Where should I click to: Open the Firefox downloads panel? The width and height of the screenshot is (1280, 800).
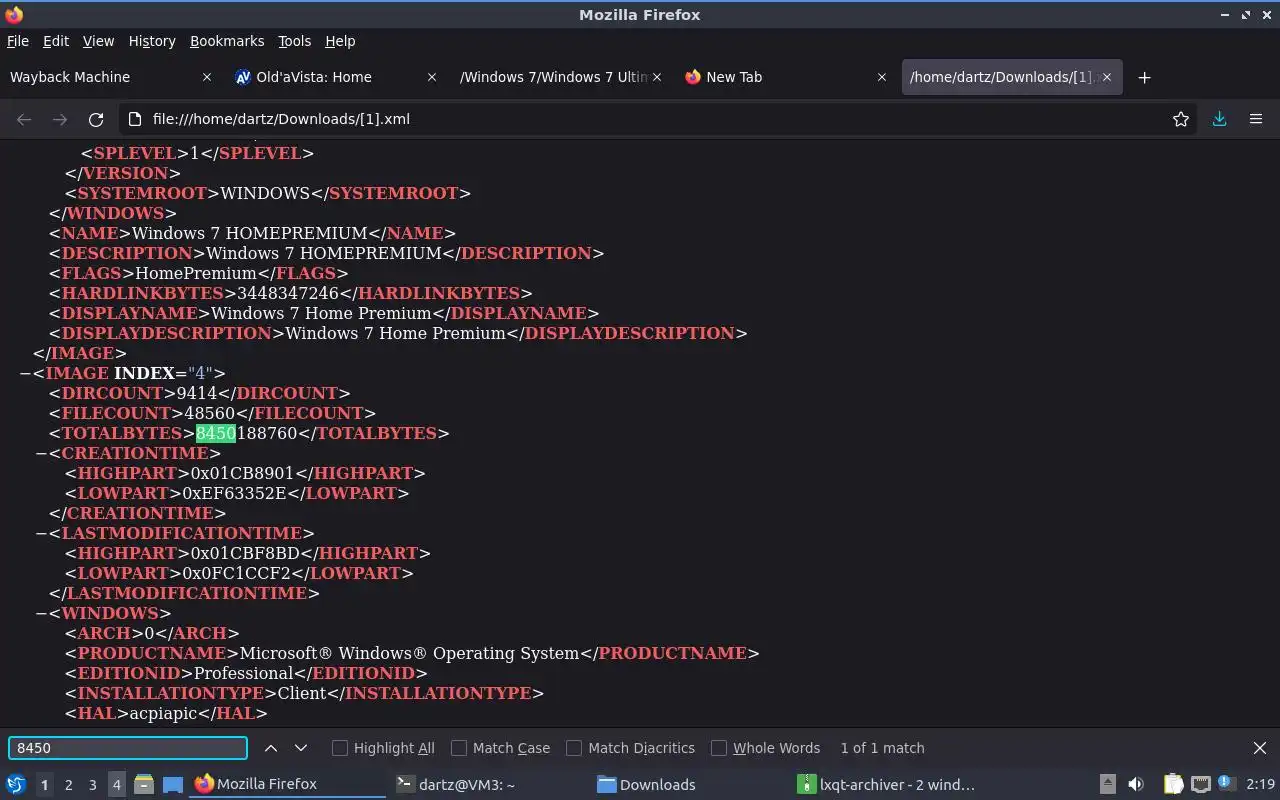coord(1220,119)
